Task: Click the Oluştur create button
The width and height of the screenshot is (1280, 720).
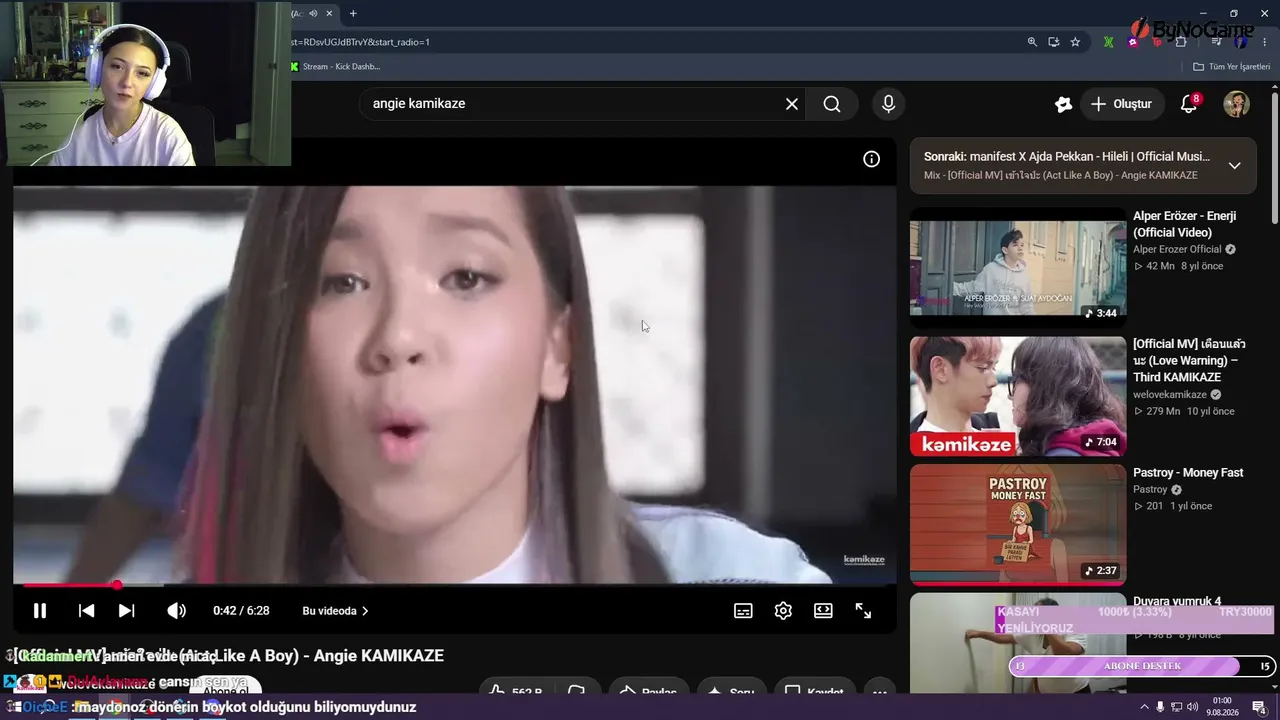Action: pos(1121,104)
